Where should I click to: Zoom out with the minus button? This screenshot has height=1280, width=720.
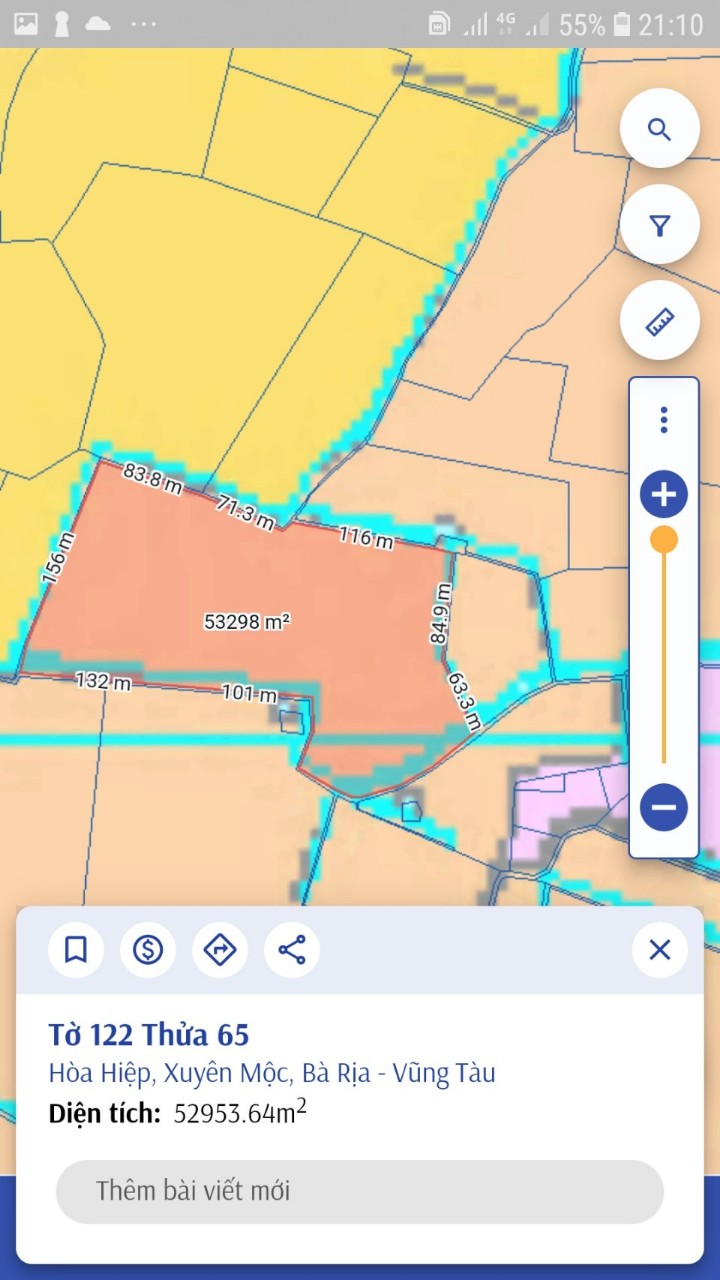(664, 807)
